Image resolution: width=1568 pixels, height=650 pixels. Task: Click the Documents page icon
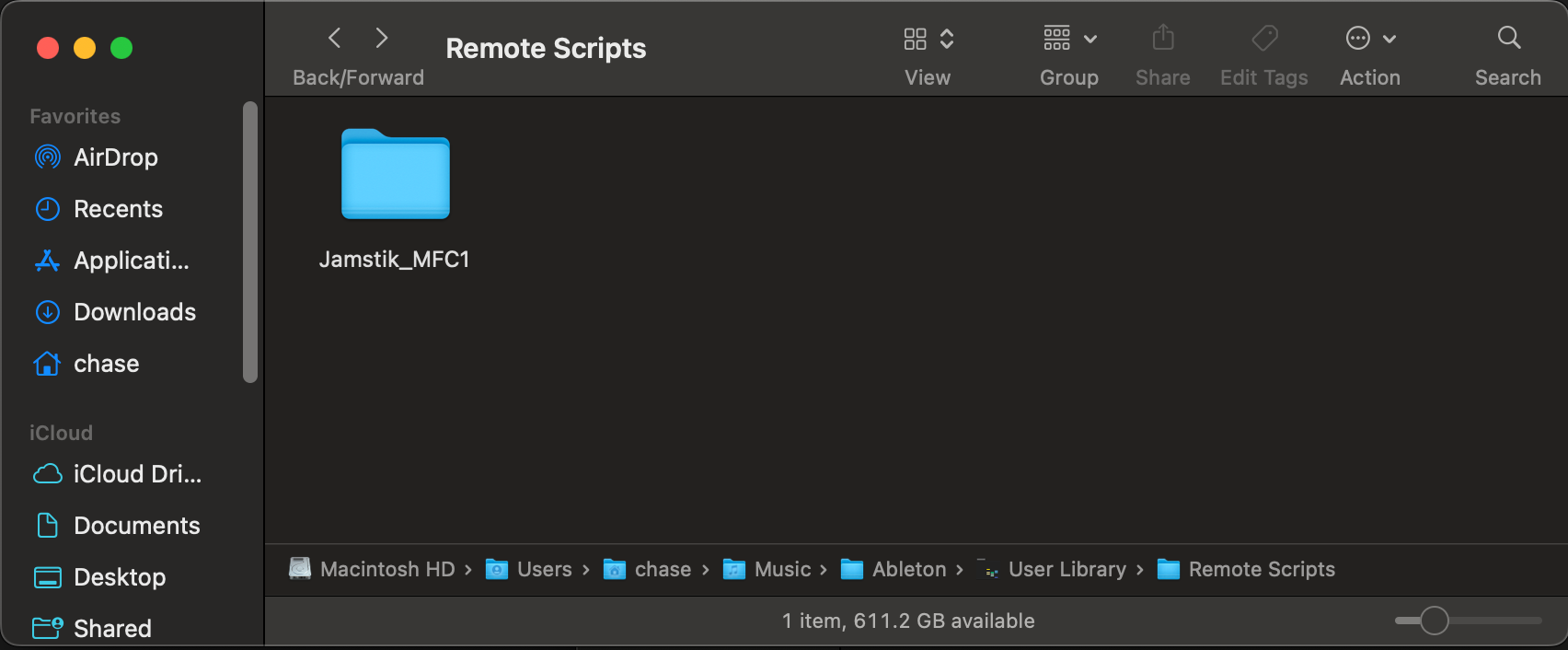tap(48, 526)
